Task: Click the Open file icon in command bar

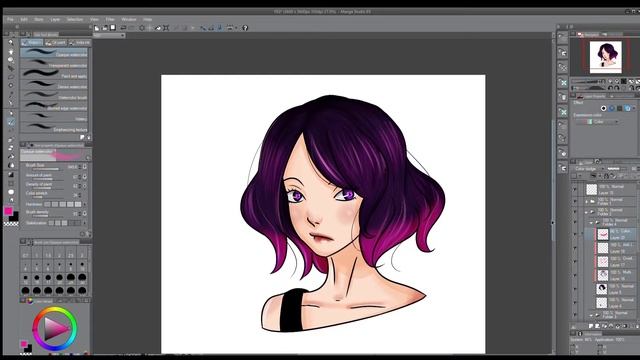Action: 105,28
